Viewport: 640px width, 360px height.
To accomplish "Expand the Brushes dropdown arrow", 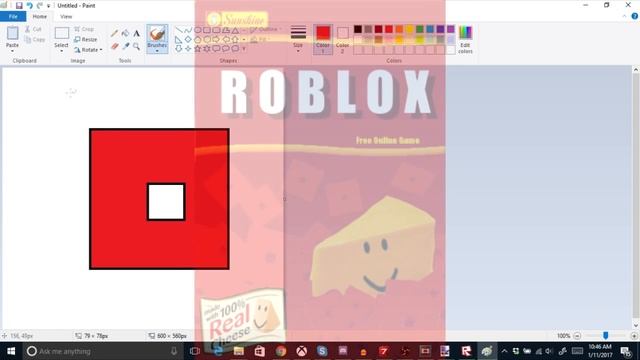I will (157, 51).
